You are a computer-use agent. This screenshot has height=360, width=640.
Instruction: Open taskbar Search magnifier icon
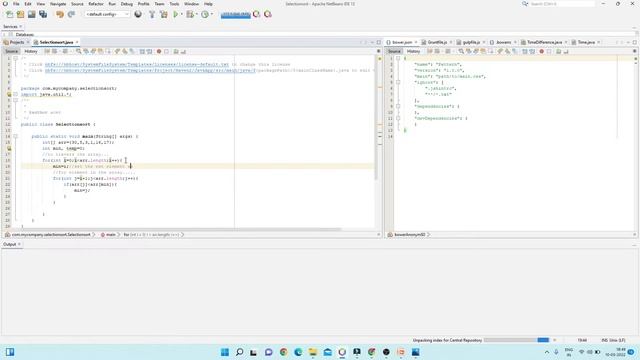tap(240, 352)
